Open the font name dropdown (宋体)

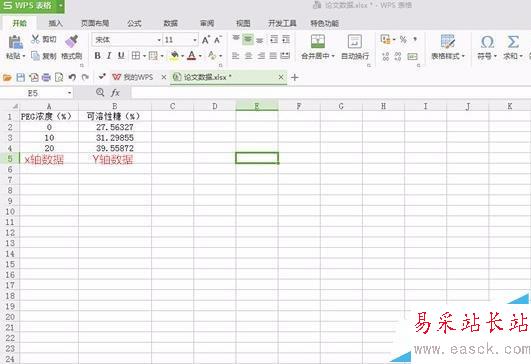click(159, 40)
